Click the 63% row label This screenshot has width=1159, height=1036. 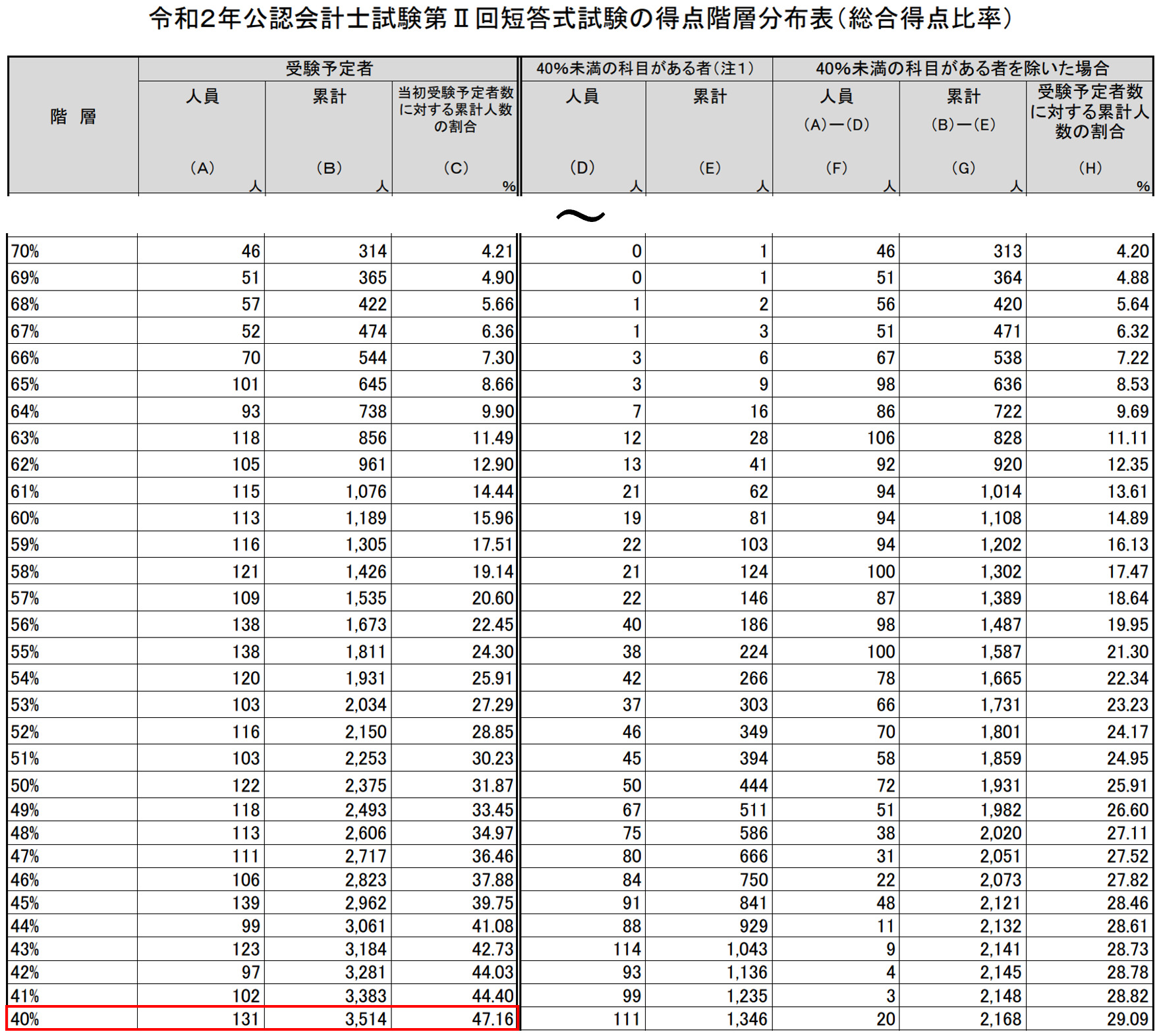[x=25, y=438]
